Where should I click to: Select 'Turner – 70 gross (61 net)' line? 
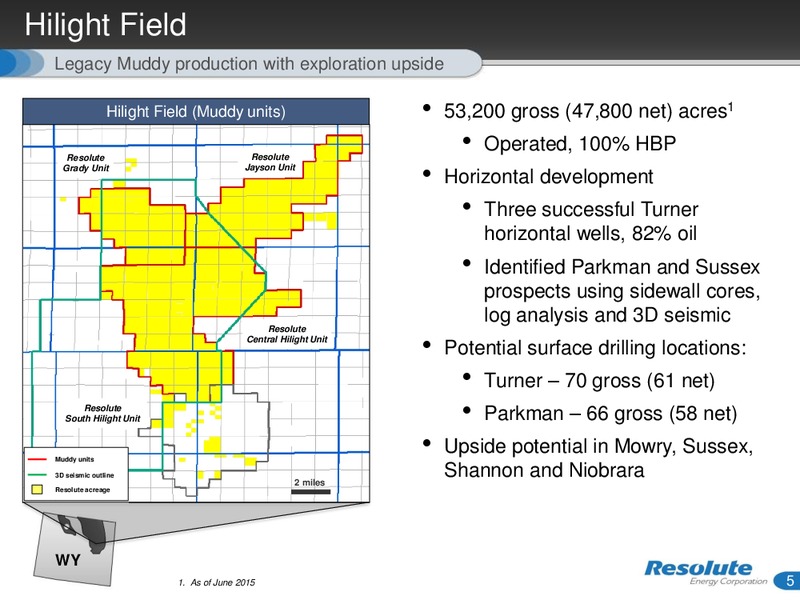point(599,380)
